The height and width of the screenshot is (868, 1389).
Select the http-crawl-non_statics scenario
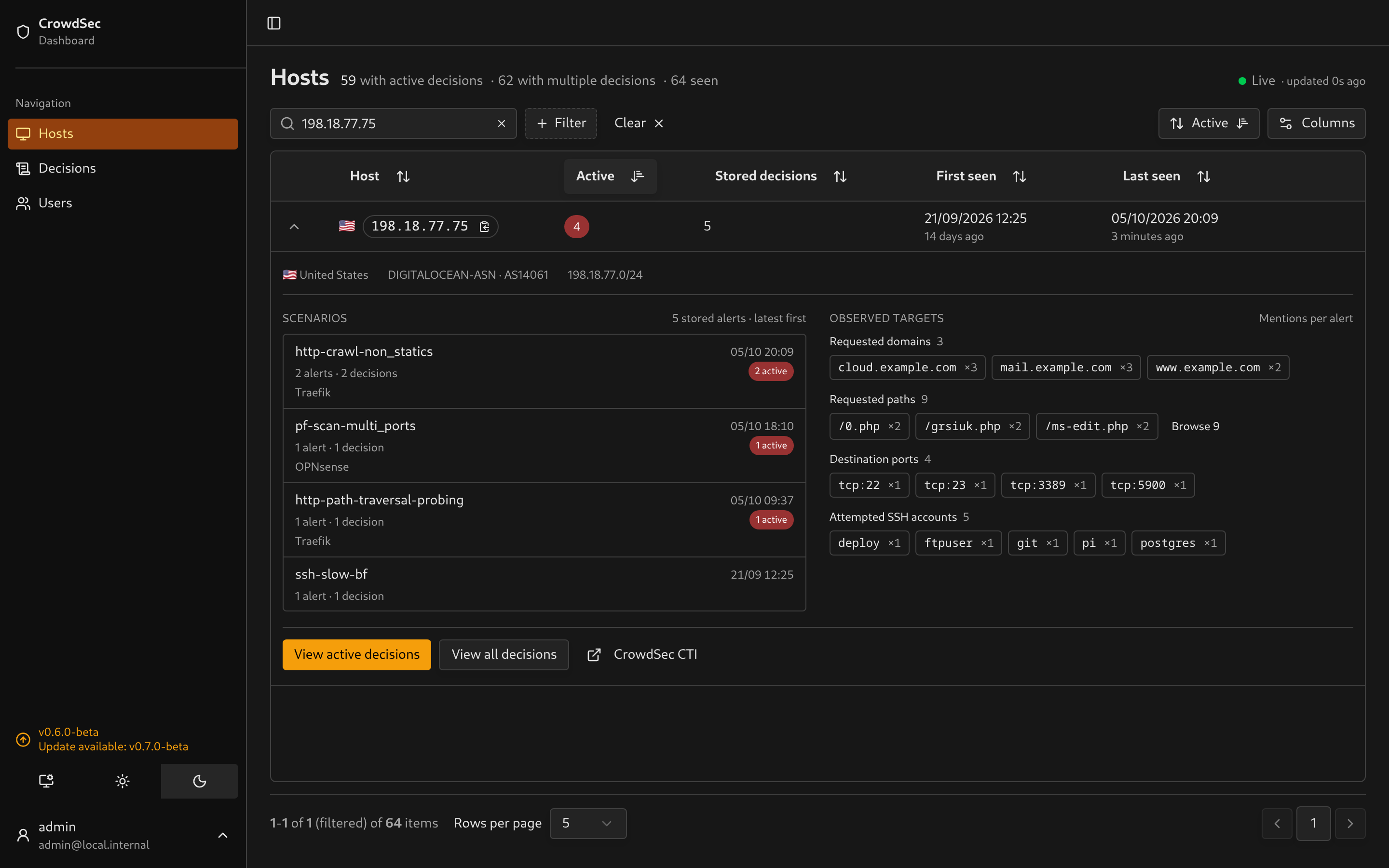point(544,371)
